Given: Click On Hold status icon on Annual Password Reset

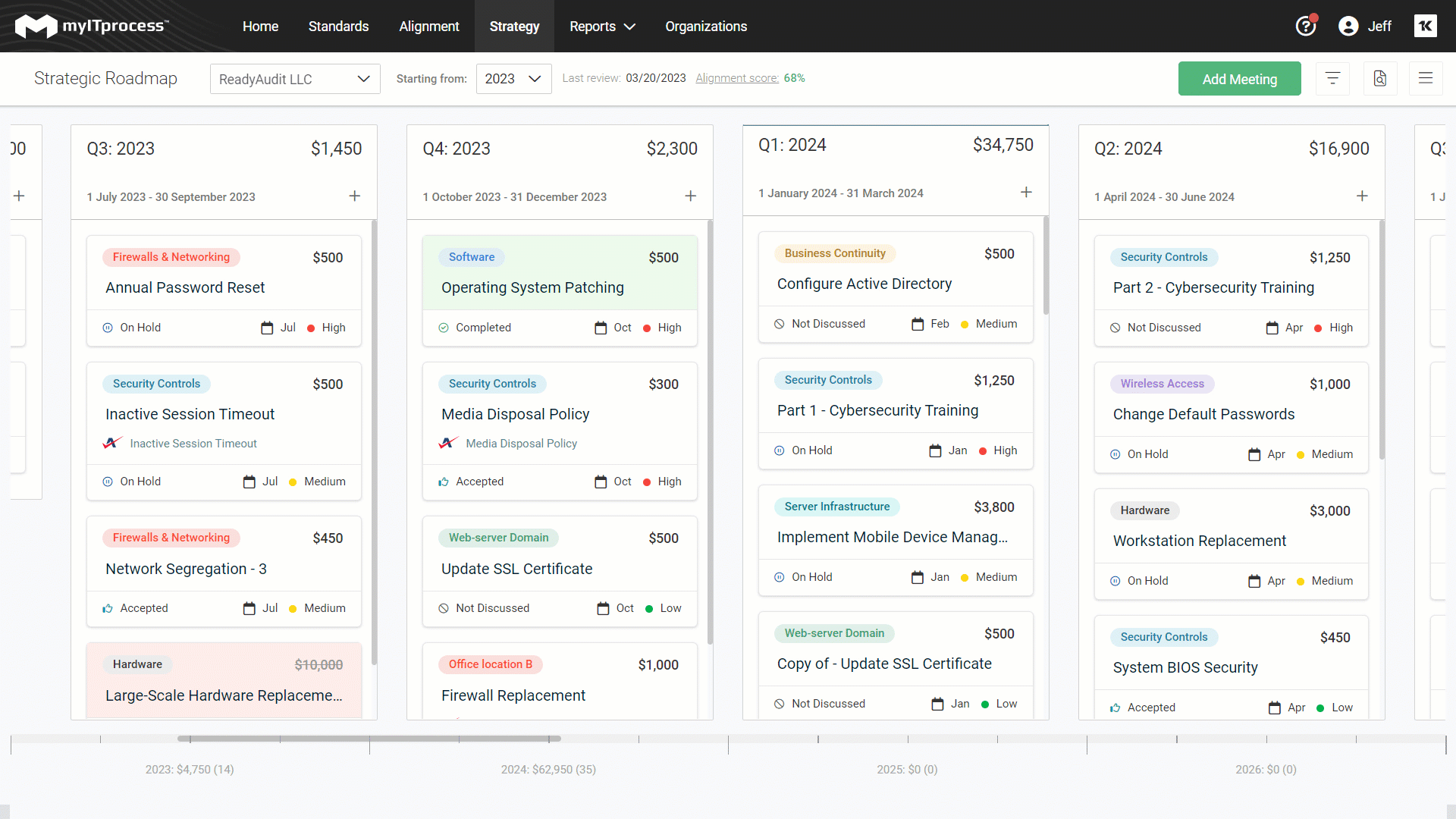Looking at the screenshot, I should coord(108,328).
